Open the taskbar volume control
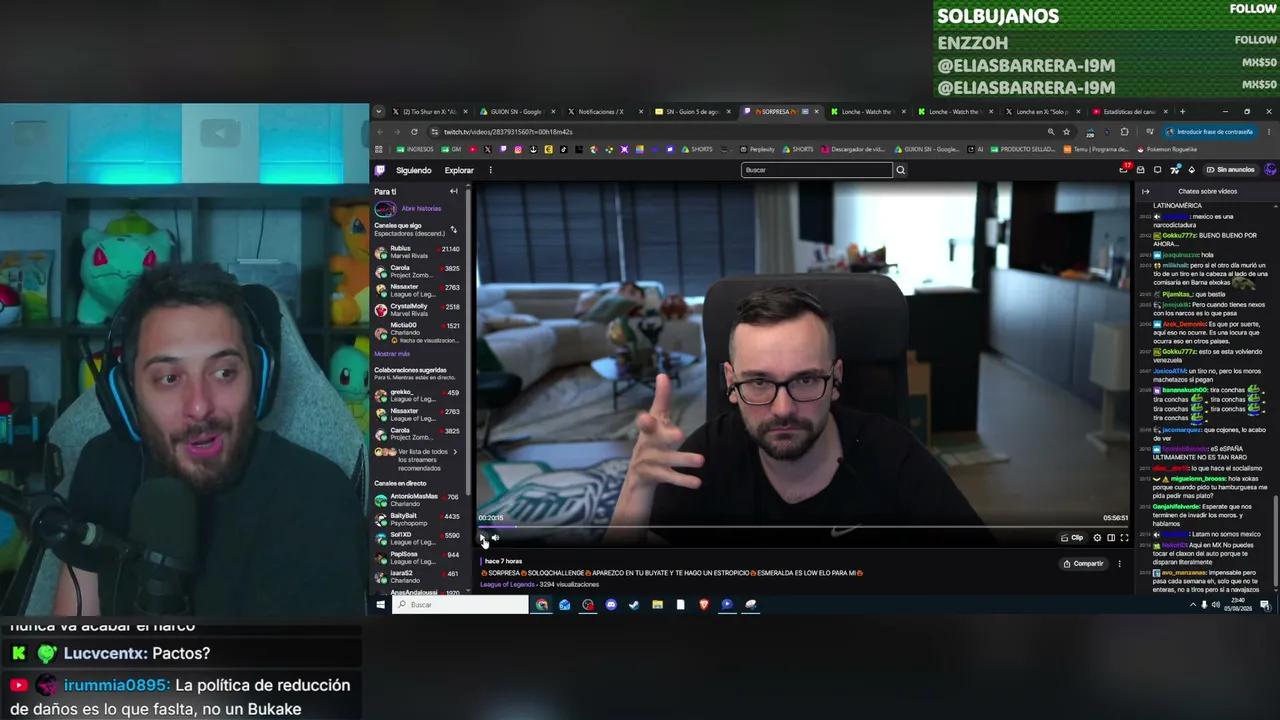Viewport: 1280px width, 720px height. point(1216,605)
